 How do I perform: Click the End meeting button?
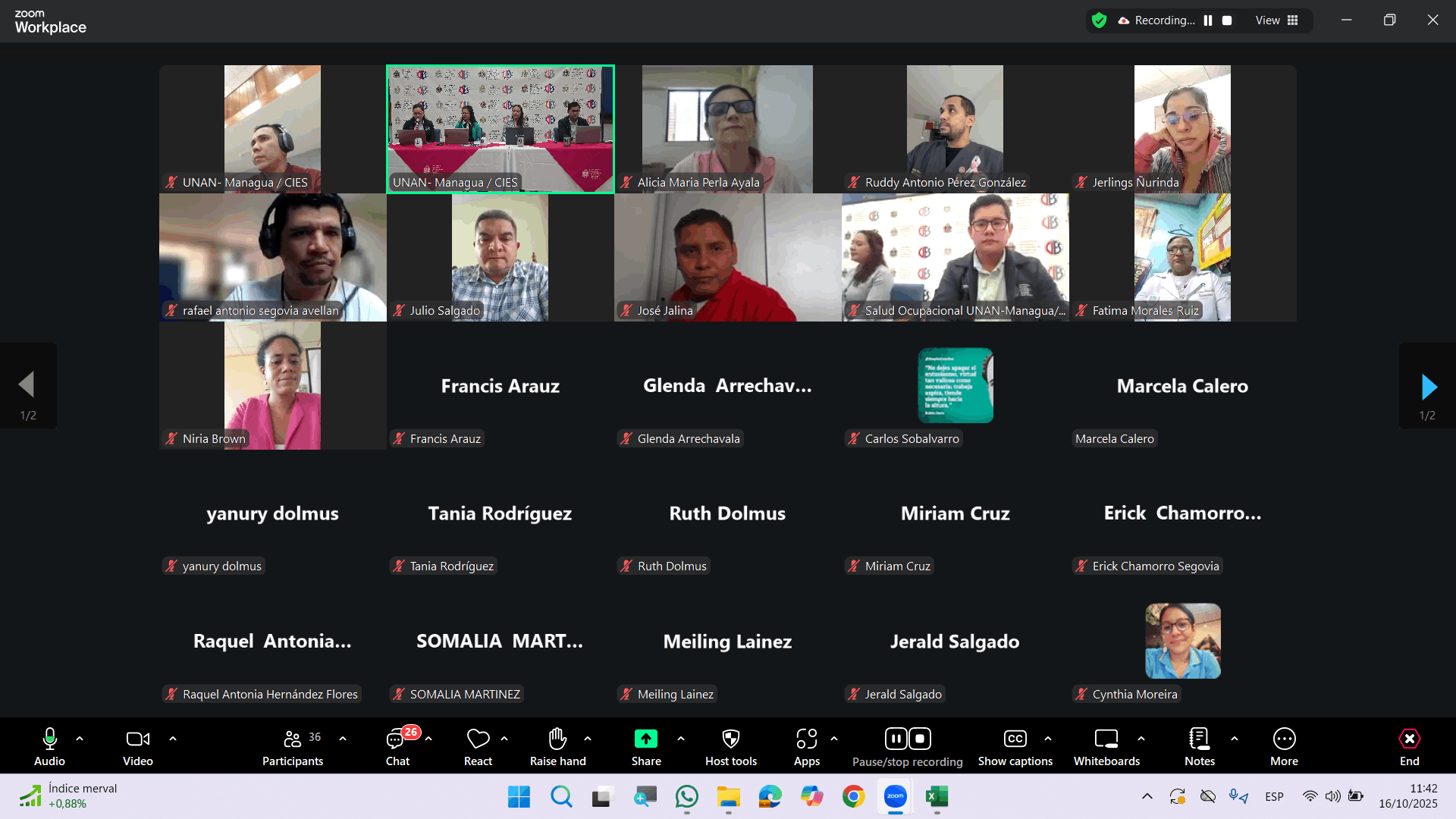[1409, 739]
